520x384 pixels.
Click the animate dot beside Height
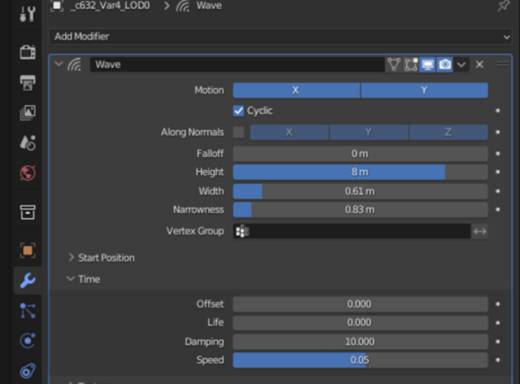pos(498,172)
